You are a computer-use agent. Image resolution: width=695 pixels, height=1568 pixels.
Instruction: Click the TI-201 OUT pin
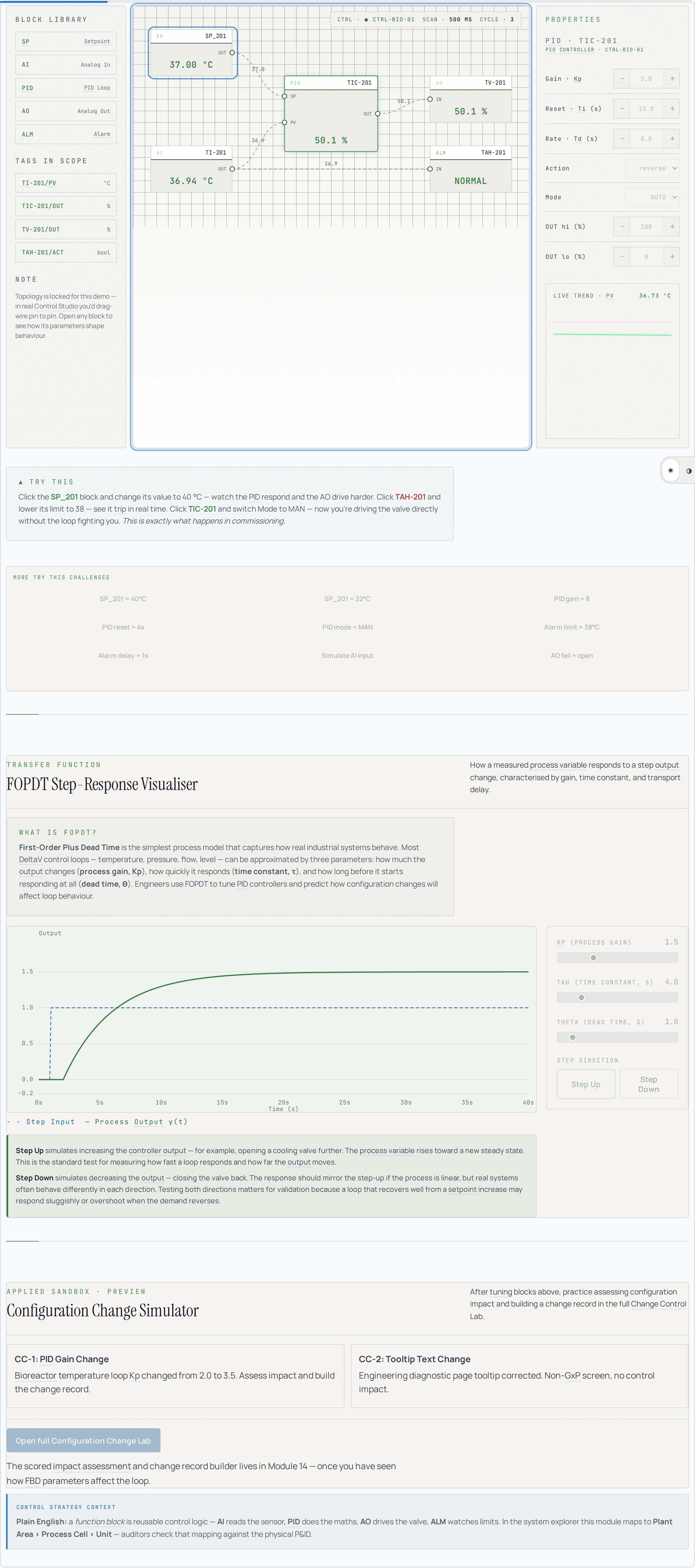232,169
